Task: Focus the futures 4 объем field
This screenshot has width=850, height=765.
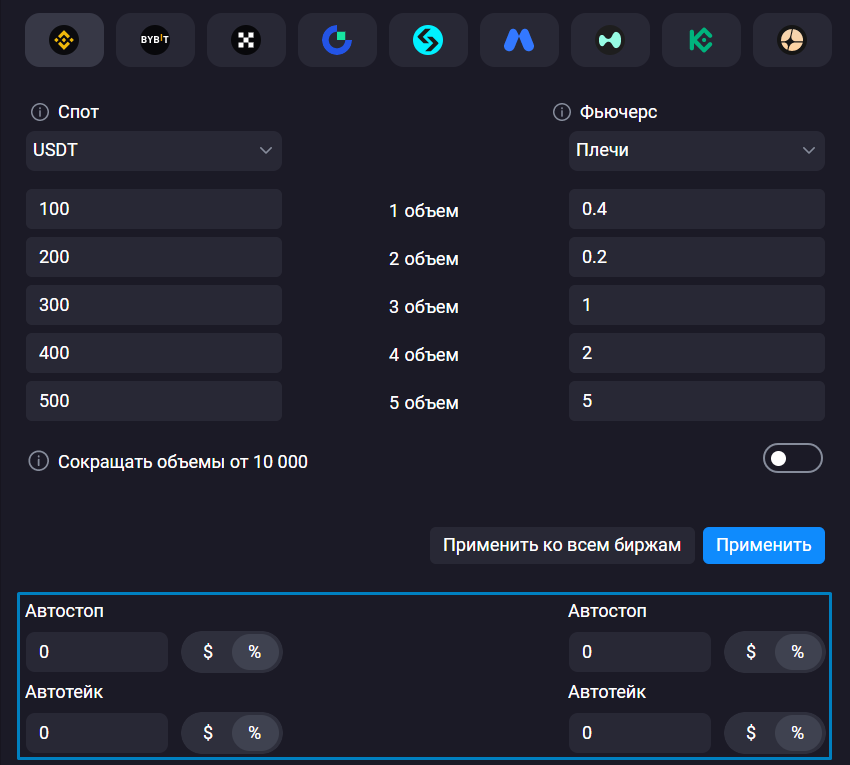Action: click(697, 353)
